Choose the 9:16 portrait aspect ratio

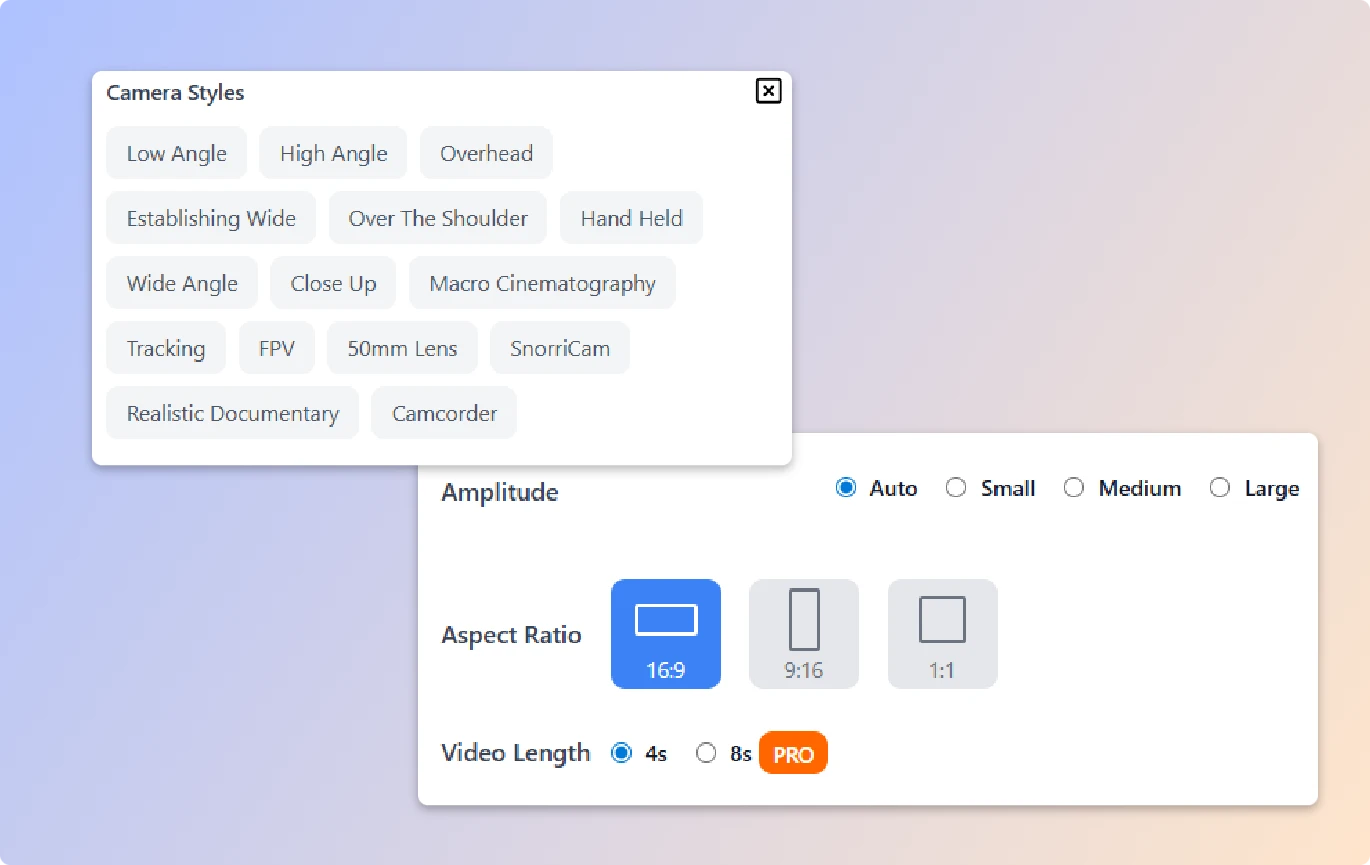coord(804,634)
